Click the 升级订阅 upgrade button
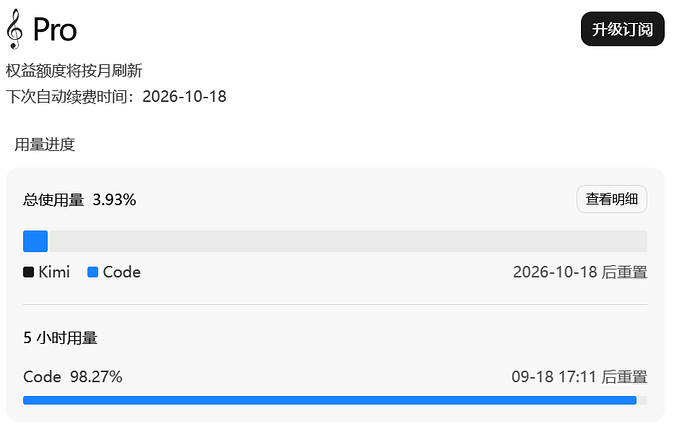The width and height of the screenshot is (690, 427). click(622, 29)
